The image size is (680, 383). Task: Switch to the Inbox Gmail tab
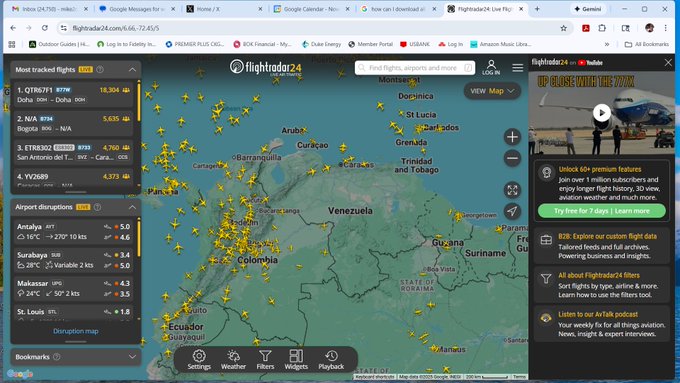(49, 9)
